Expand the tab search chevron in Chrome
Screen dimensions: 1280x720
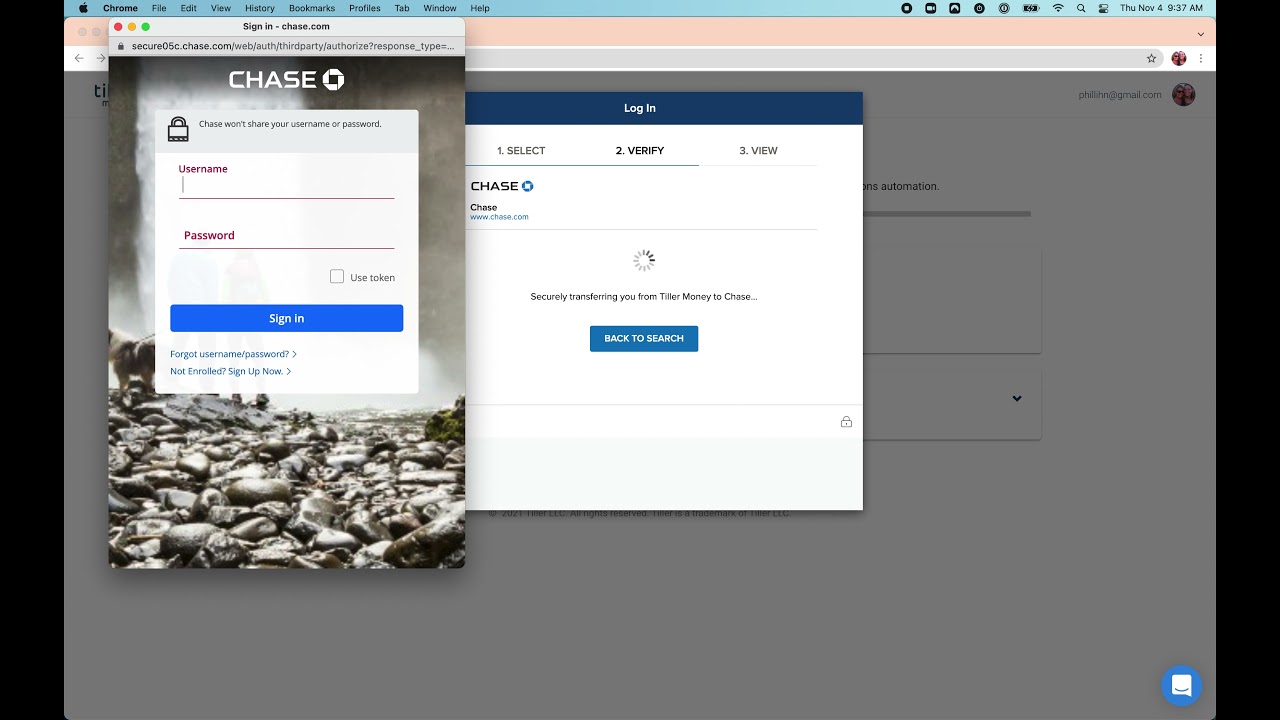point(1201,34)
